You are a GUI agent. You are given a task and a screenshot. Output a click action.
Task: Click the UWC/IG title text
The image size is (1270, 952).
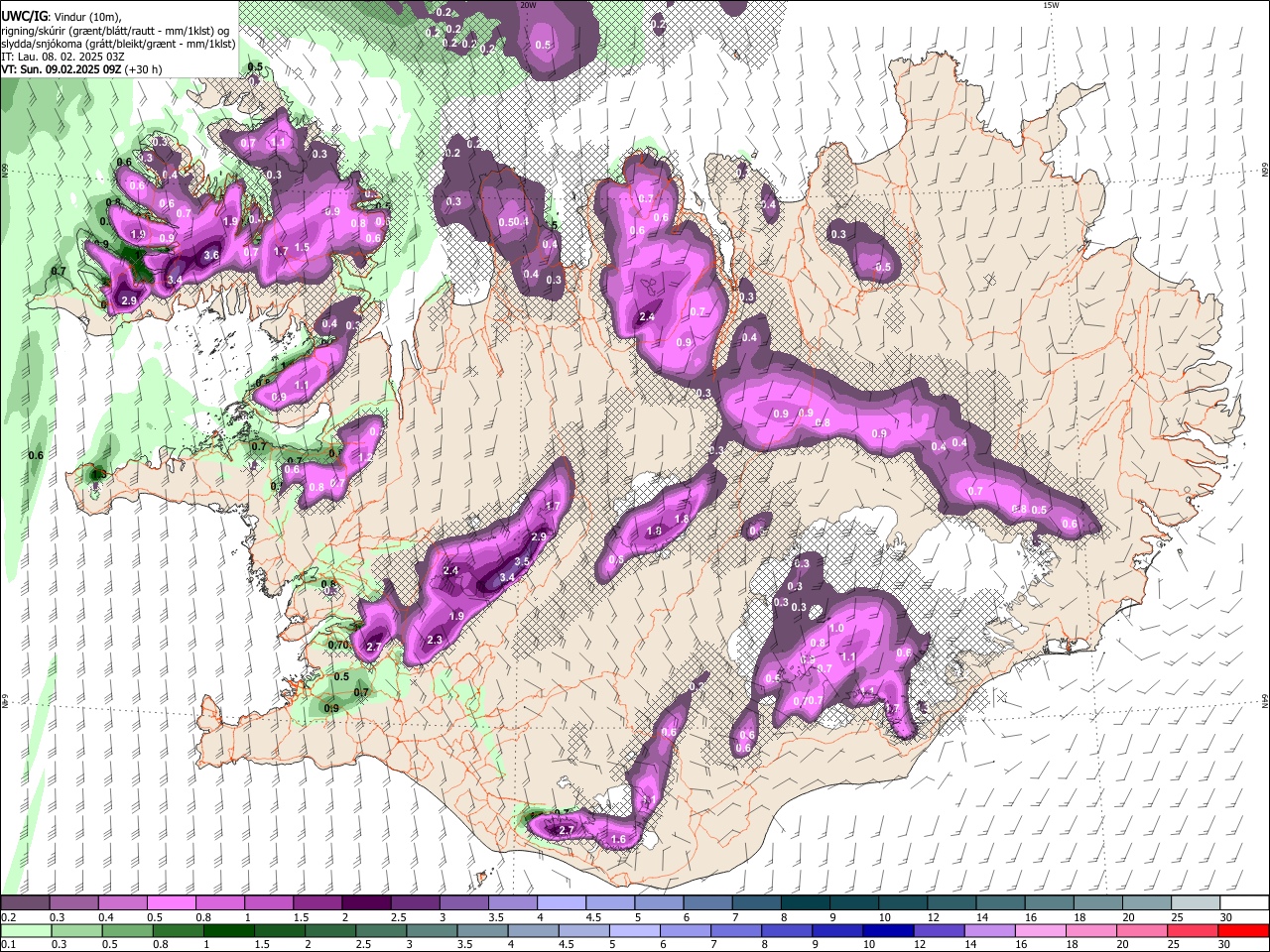tap(25, 15)
